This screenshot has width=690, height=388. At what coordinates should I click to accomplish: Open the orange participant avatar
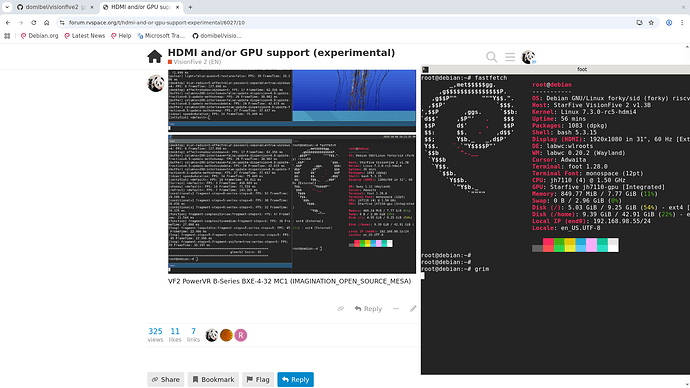click(x=226, y=335)
